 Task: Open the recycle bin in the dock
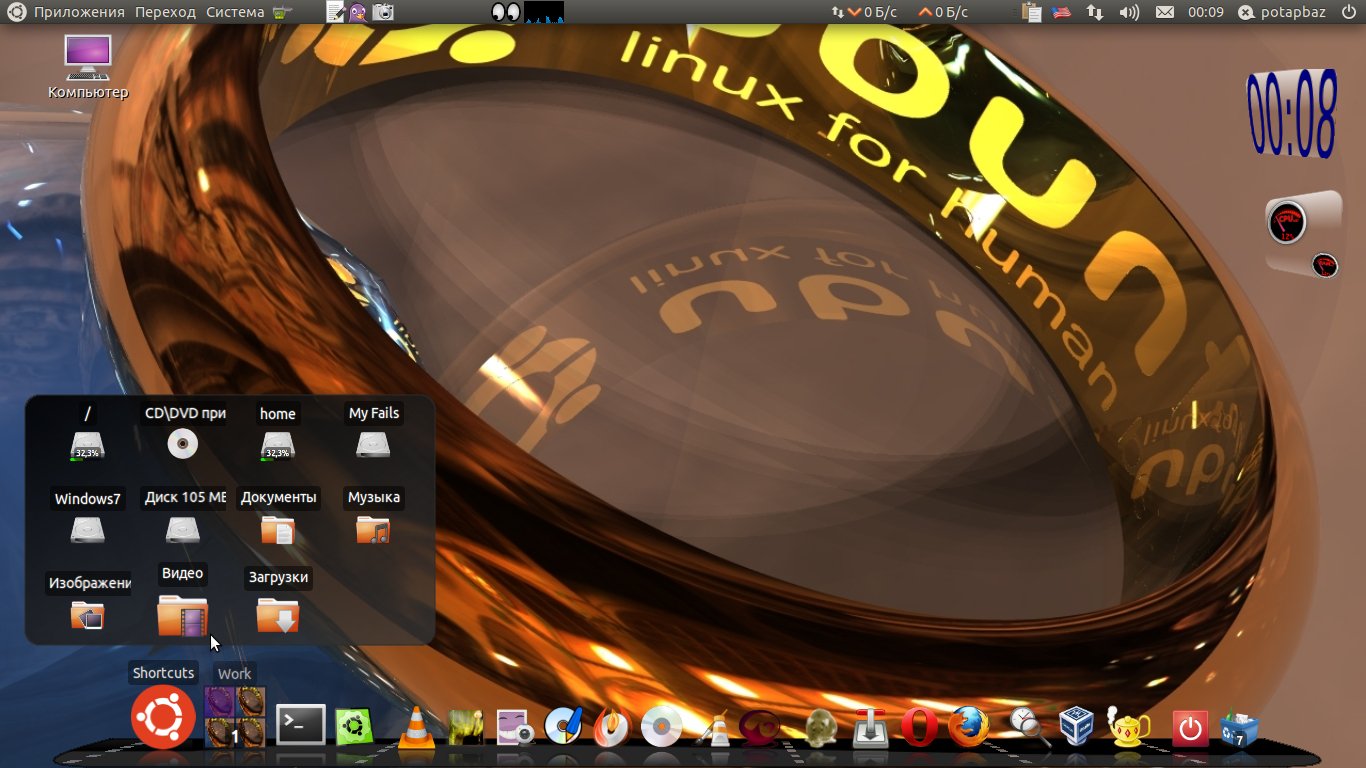pyautogui.click(x=1239, y=728)
